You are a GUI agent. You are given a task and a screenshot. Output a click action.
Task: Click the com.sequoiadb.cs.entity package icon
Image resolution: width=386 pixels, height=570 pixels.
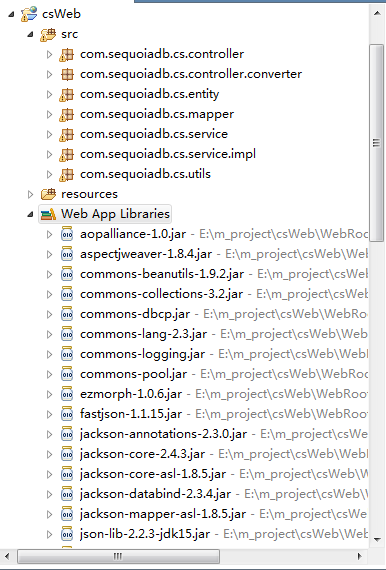(67, 94)
